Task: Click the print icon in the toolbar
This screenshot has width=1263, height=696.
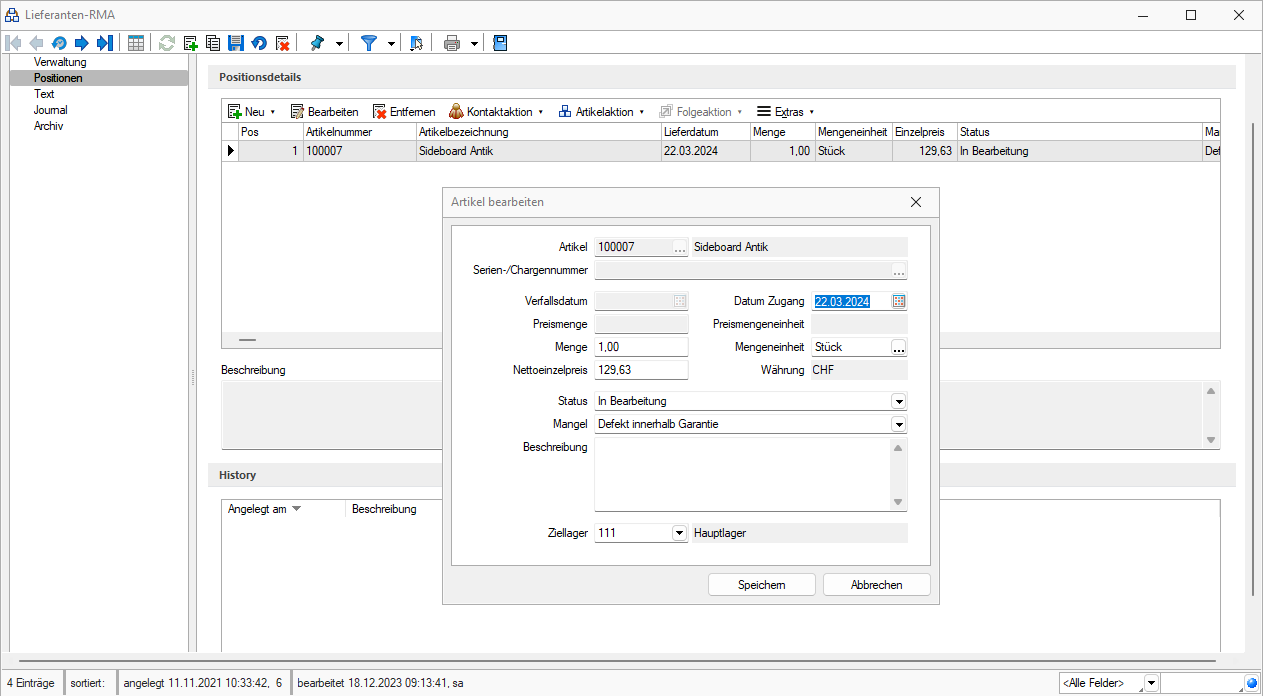Action: (x=450, y=43)
